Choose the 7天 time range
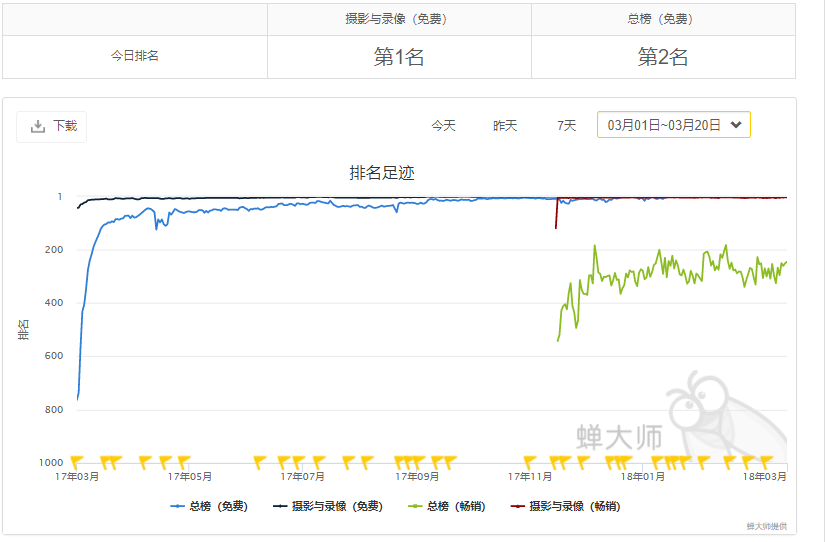 pyautogui.click(x=567, y=126)
